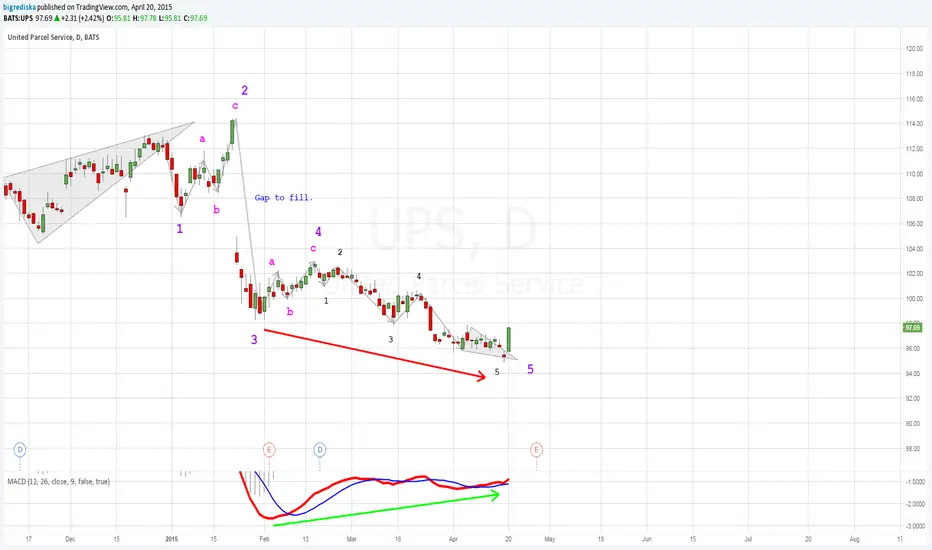Click the 'May' date axis label

pos(550,539)
